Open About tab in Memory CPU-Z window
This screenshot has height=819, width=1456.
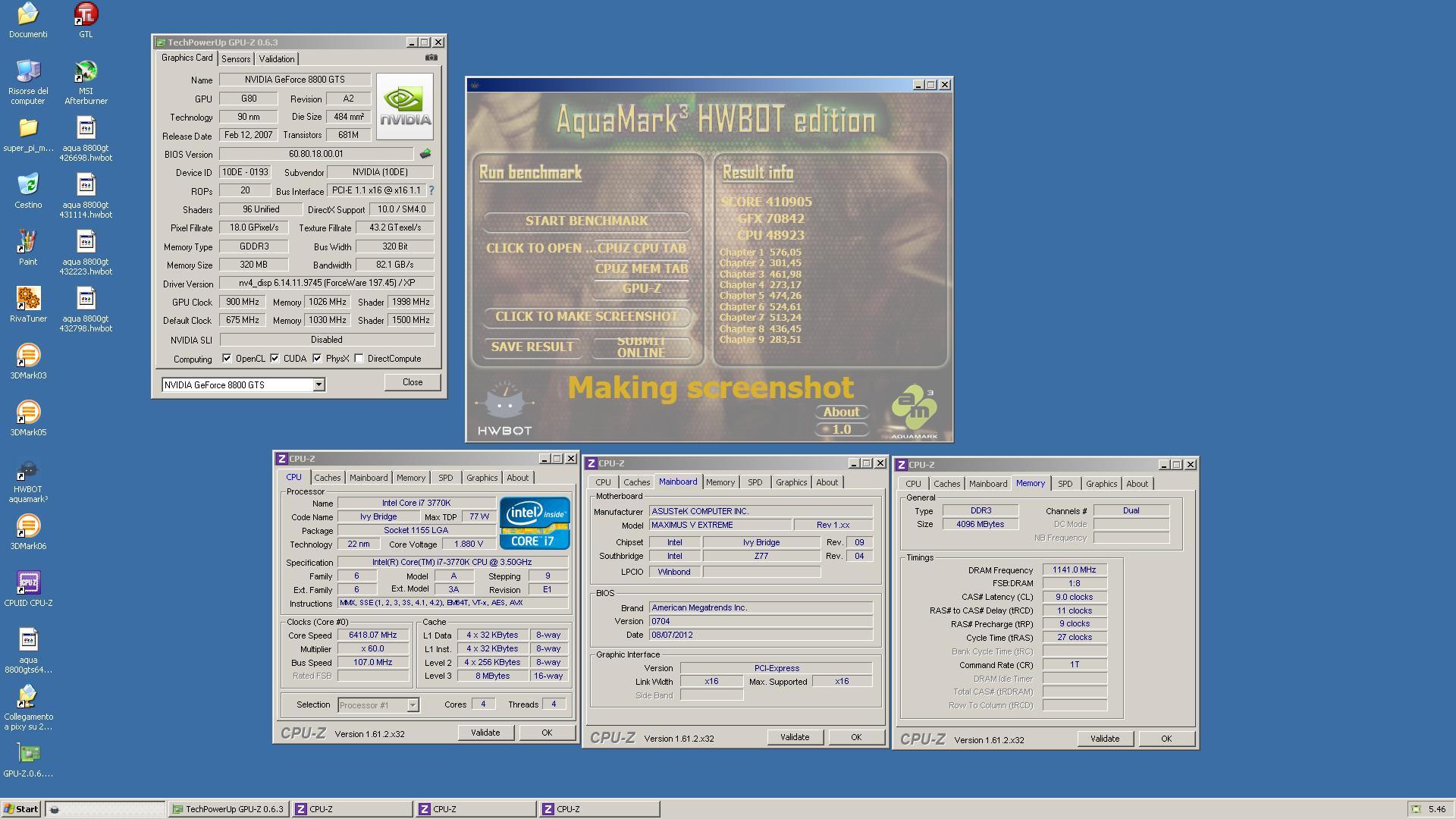tap(1137, 484)
